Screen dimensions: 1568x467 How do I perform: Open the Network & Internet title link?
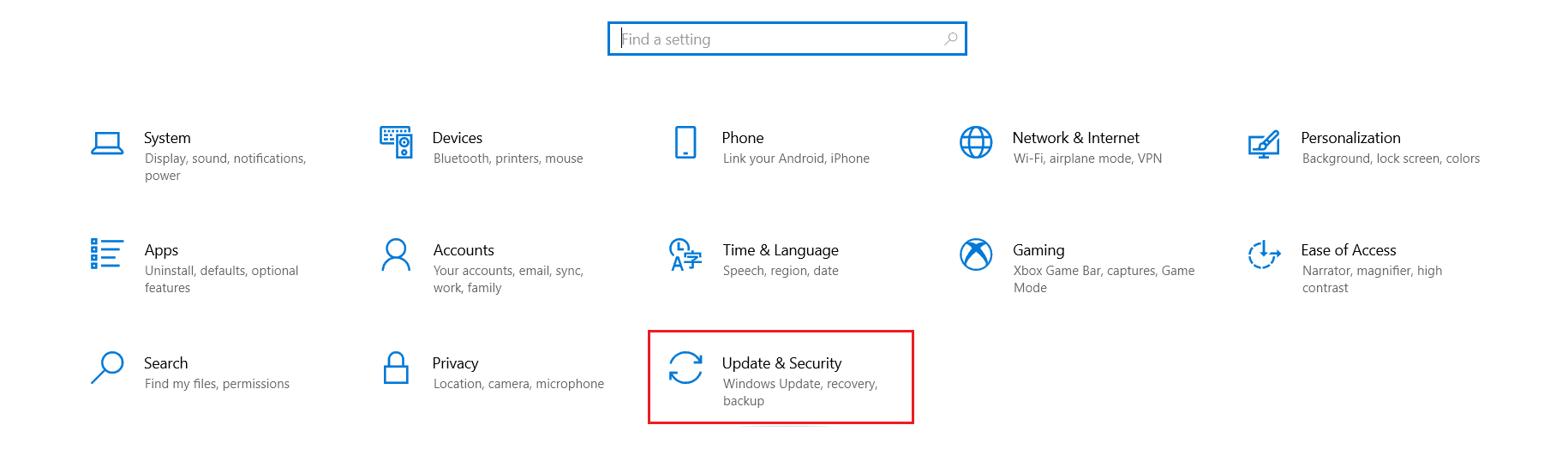[x=1075, y=138]
